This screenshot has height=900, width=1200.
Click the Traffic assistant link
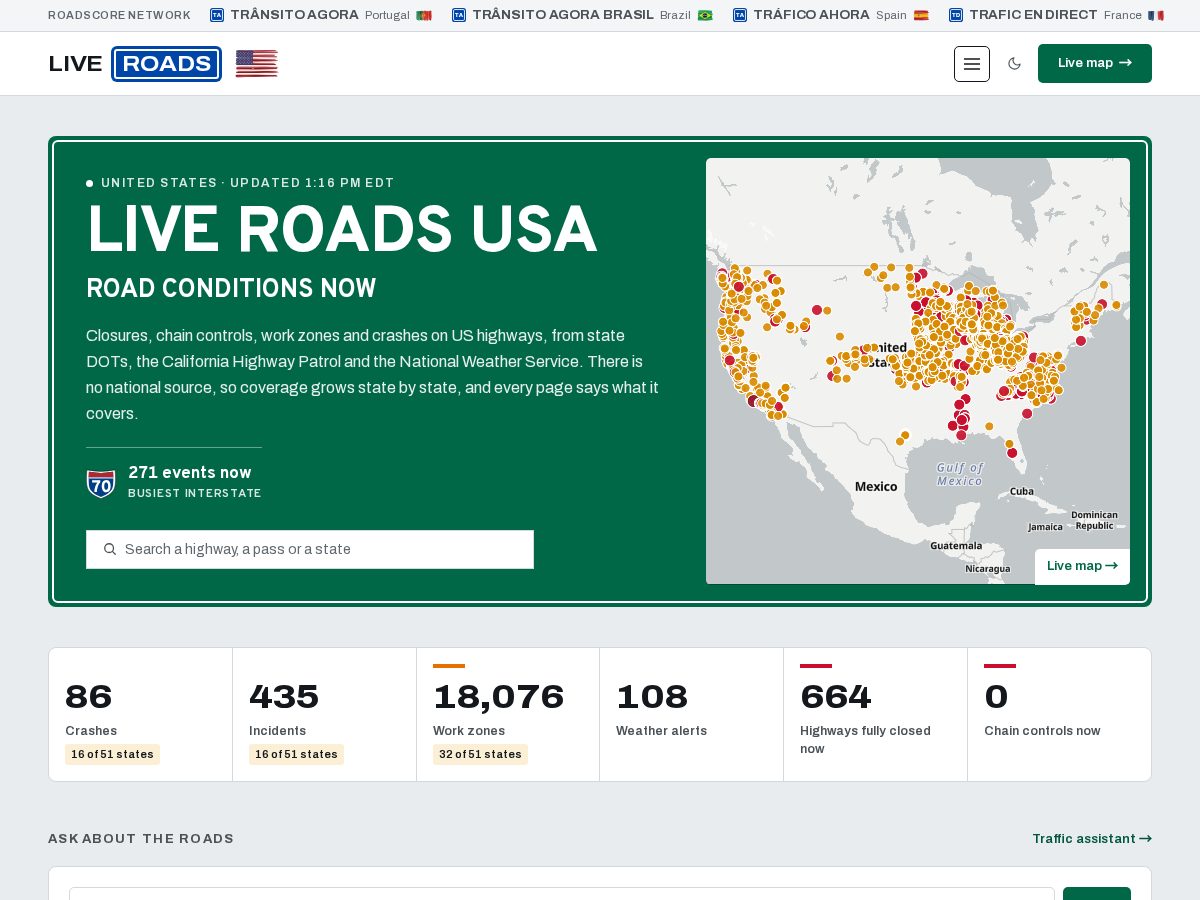tap(1092, 839)
